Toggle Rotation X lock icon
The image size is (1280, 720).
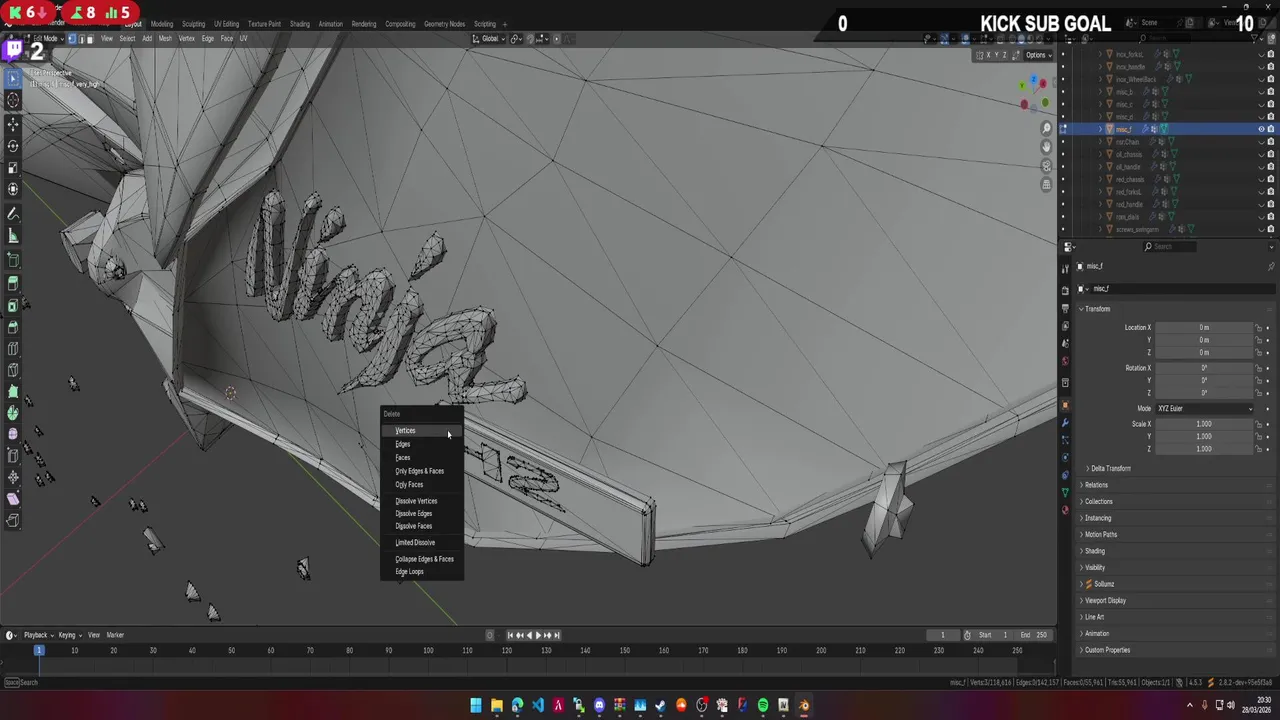tap(1259, 368)
